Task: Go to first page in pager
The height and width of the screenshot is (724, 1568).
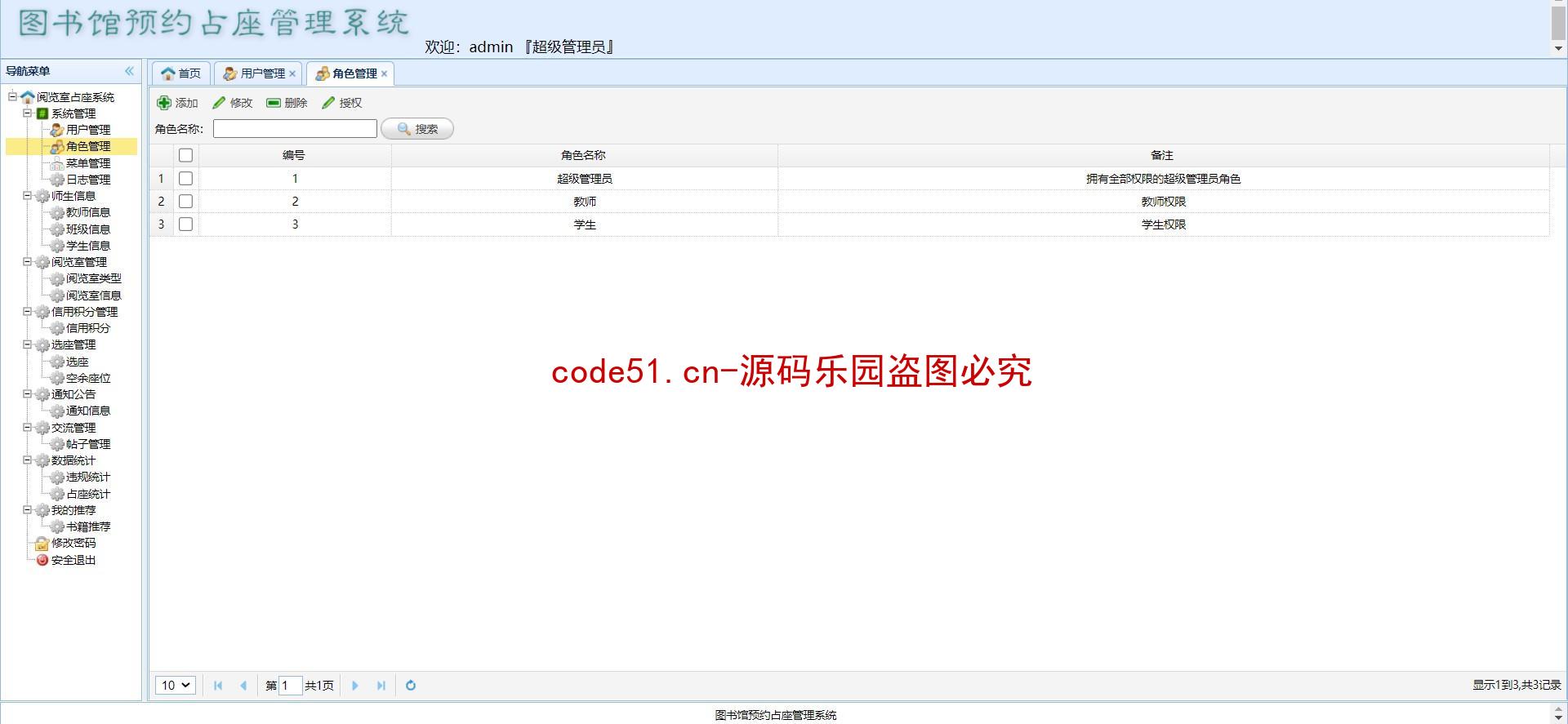Action: (x=218, y=686)
